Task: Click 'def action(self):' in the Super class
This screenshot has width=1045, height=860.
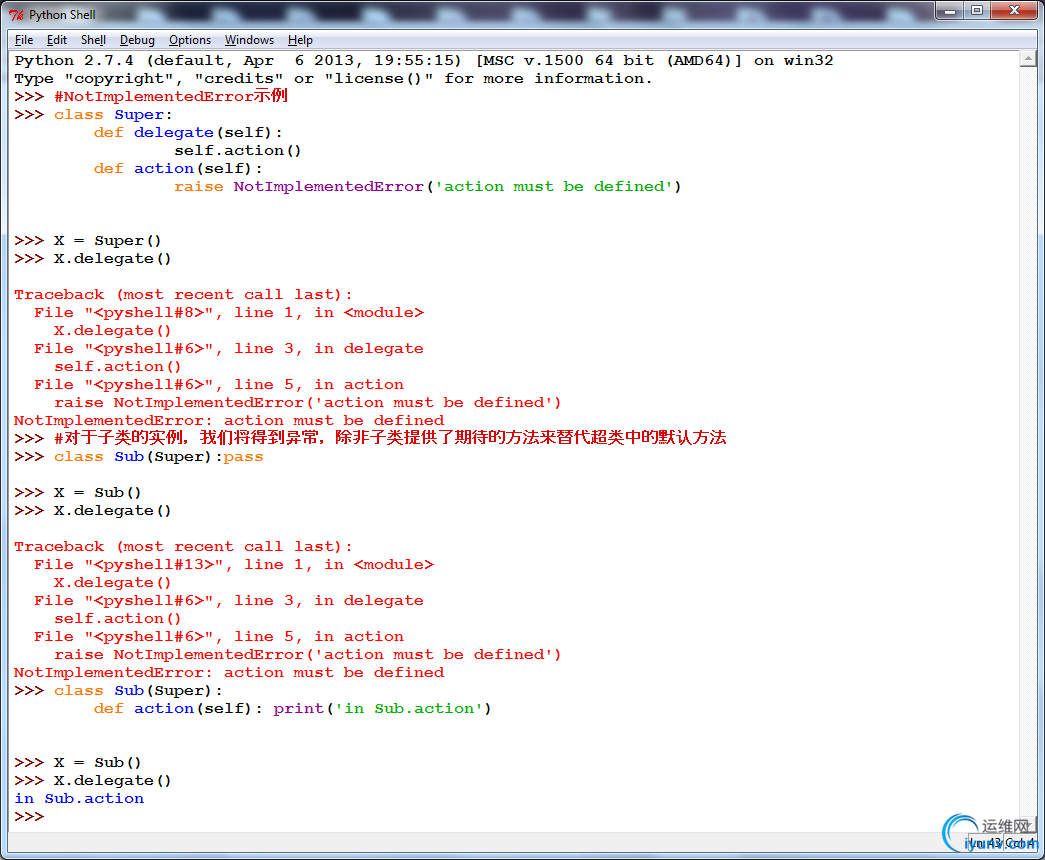Action: click(x=179, y=169)
